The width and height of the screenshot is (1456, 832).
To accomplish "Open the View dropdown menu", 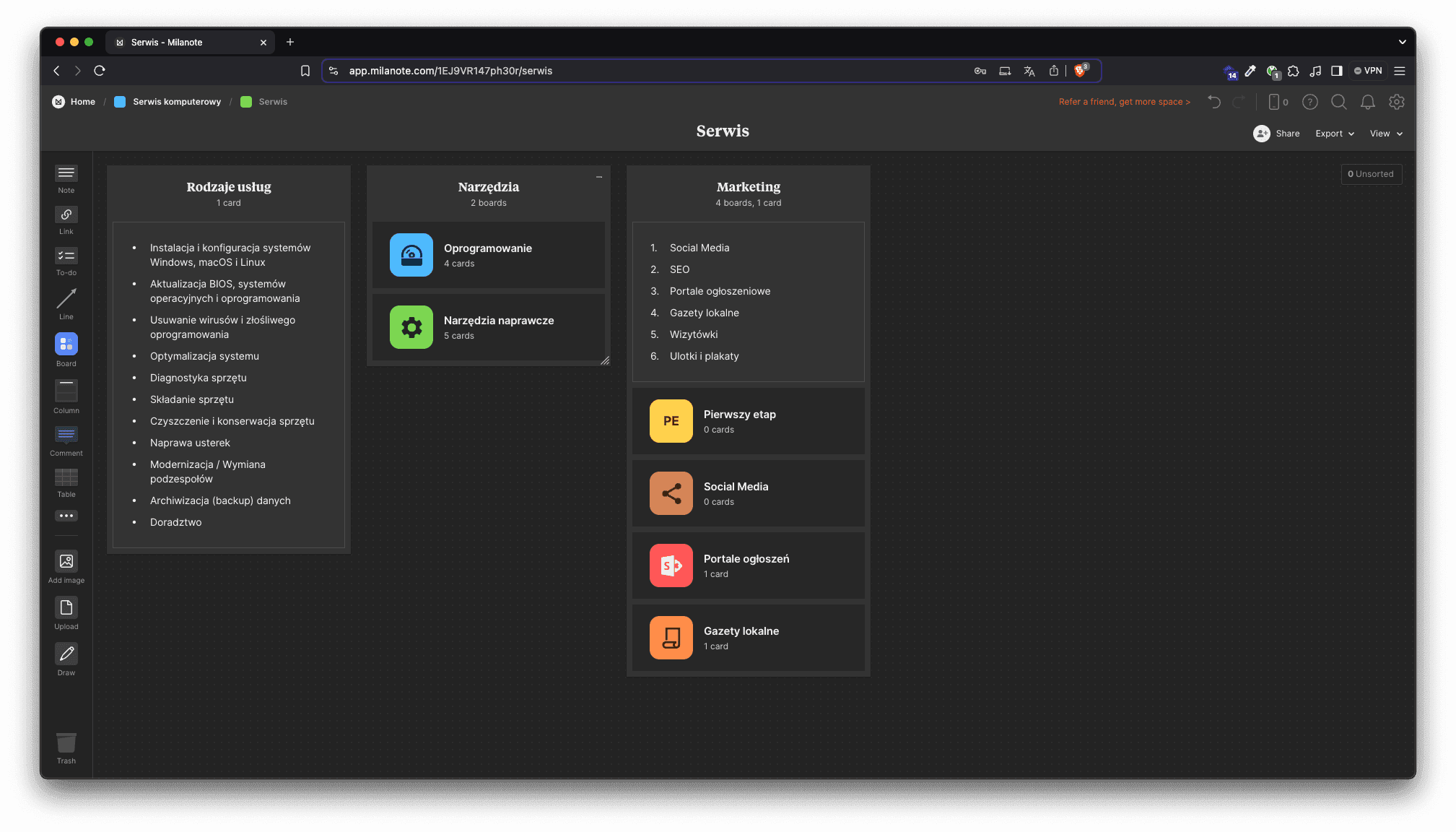I will coord(1386,134).
